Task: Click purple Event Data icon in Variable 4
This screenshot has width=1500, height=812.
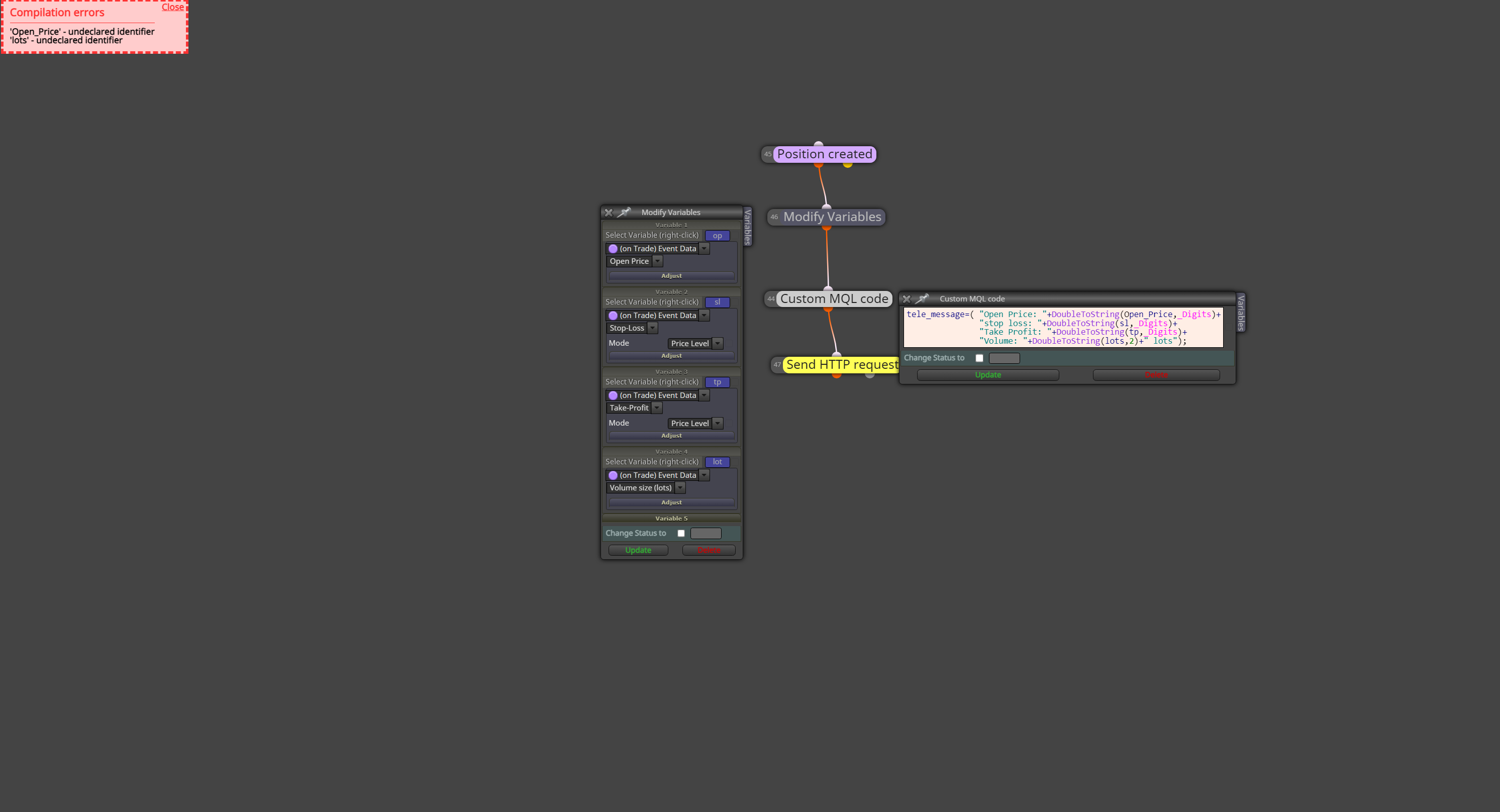Action: [613, 476]
